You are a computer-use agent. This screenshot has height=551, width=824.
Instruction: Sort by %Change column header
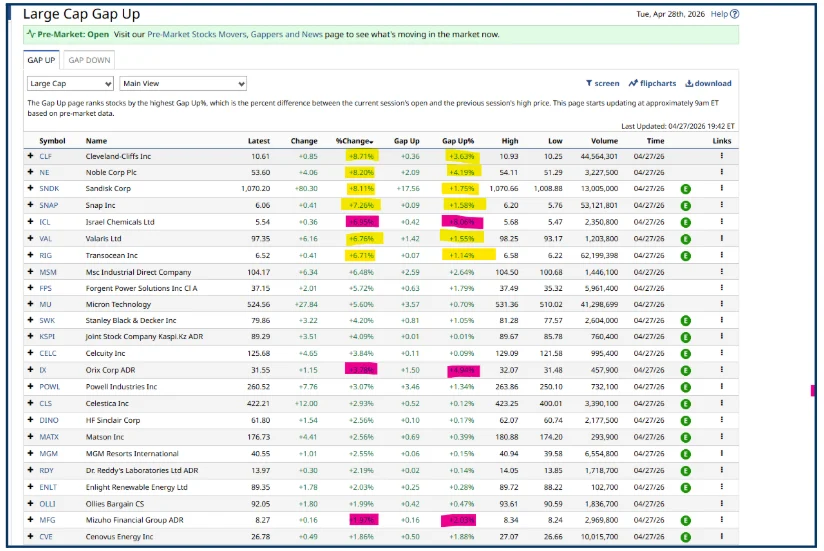coord(355,141)
